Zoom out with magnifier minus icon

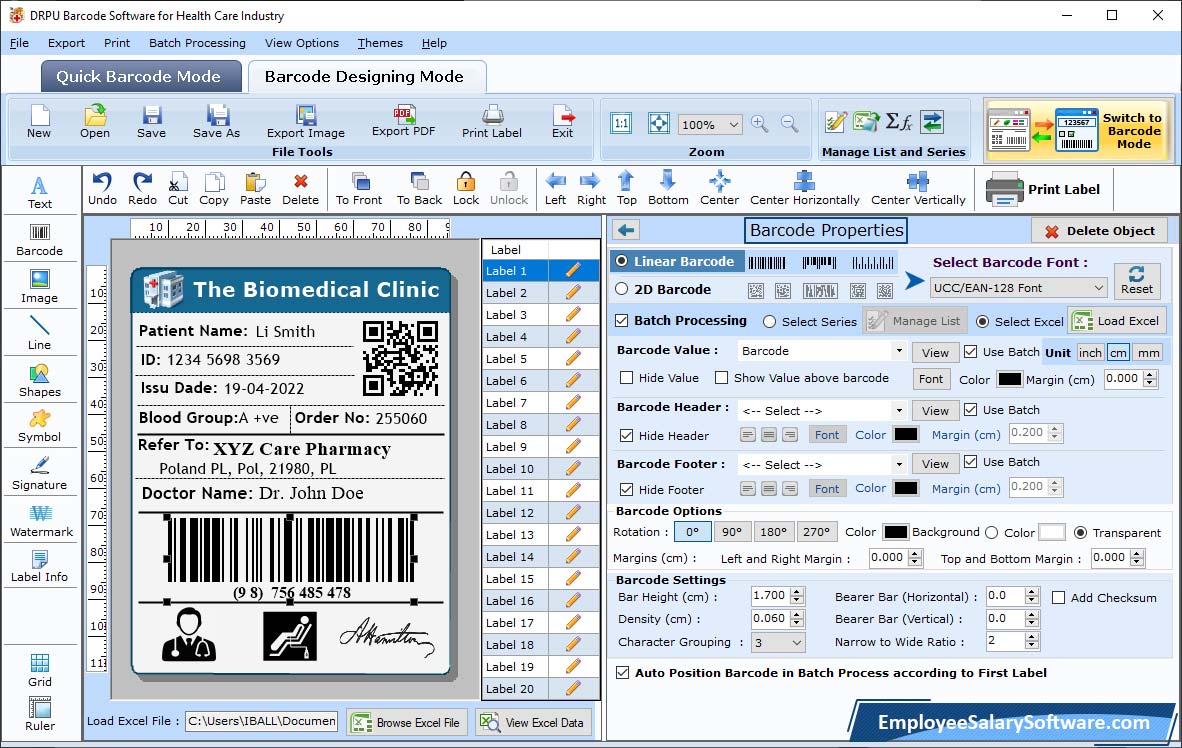pos(789,124)
